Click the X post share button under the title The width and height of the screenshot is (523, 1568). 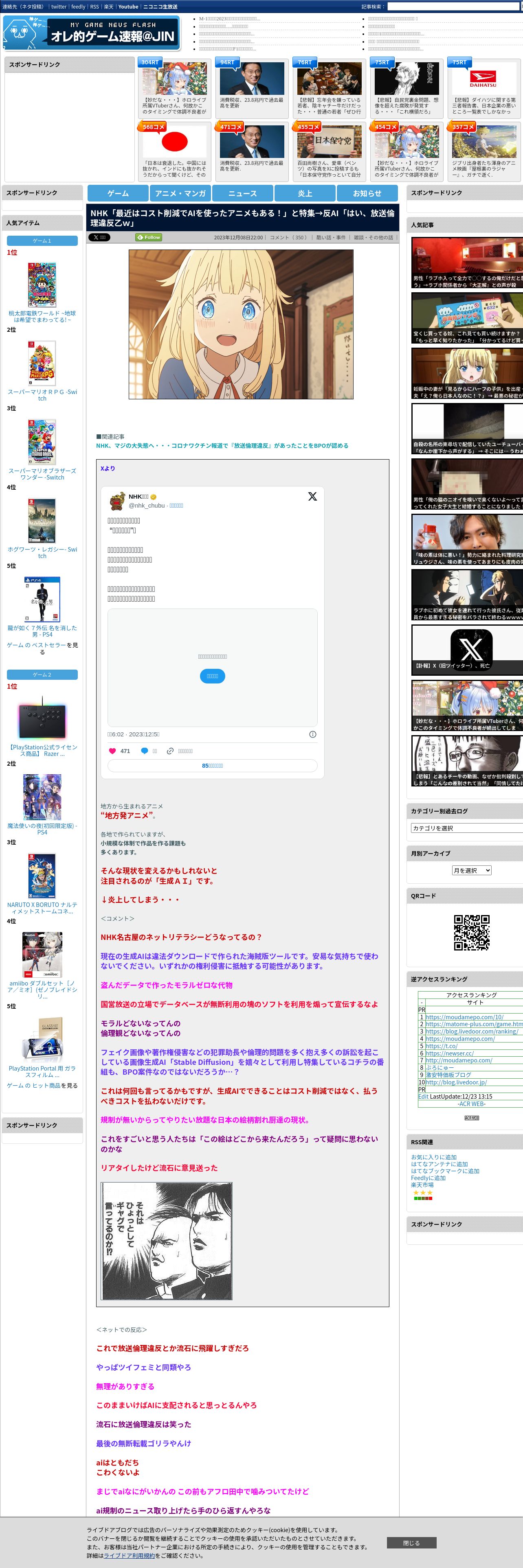coord(99,237)
